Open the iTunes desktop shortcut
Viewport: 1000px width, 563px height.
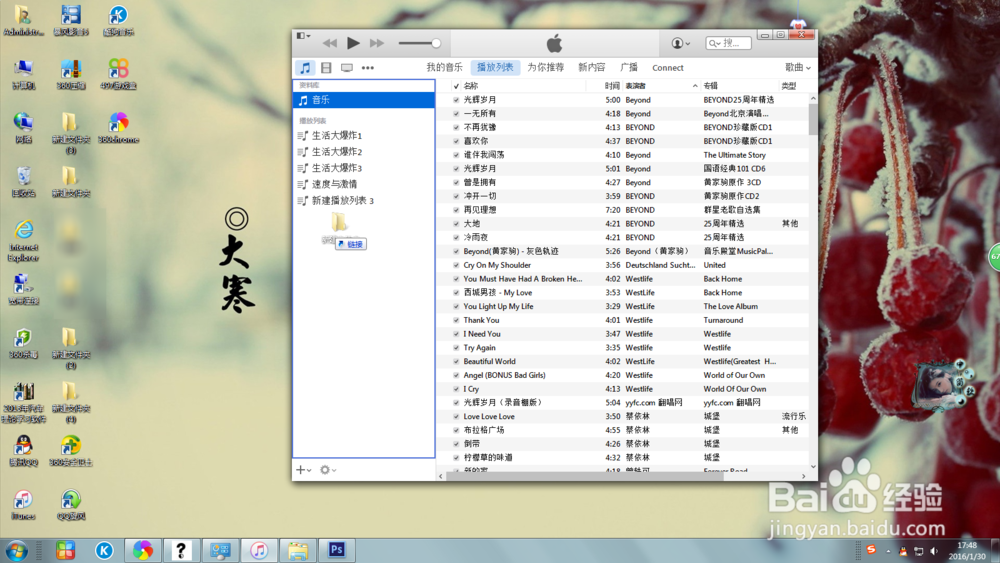tap(24, 504)
